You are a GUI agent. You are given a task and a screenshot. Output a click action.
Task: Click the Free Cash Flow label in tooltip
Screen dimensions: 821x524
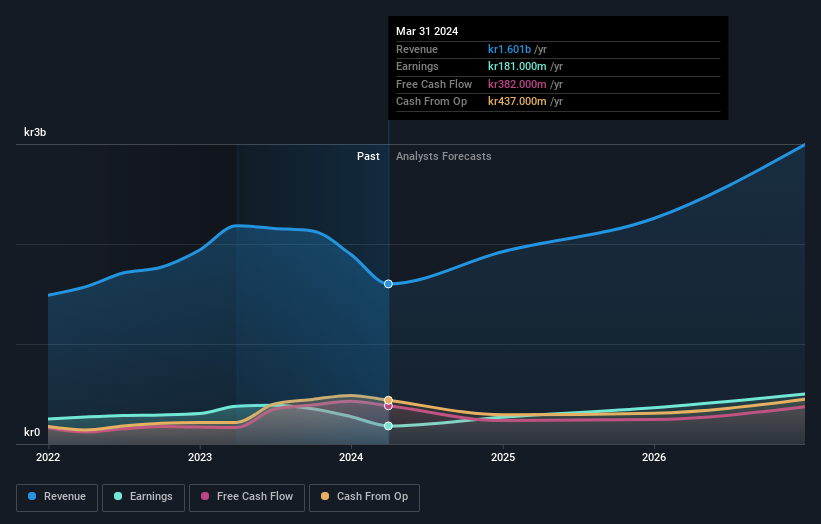434,84
